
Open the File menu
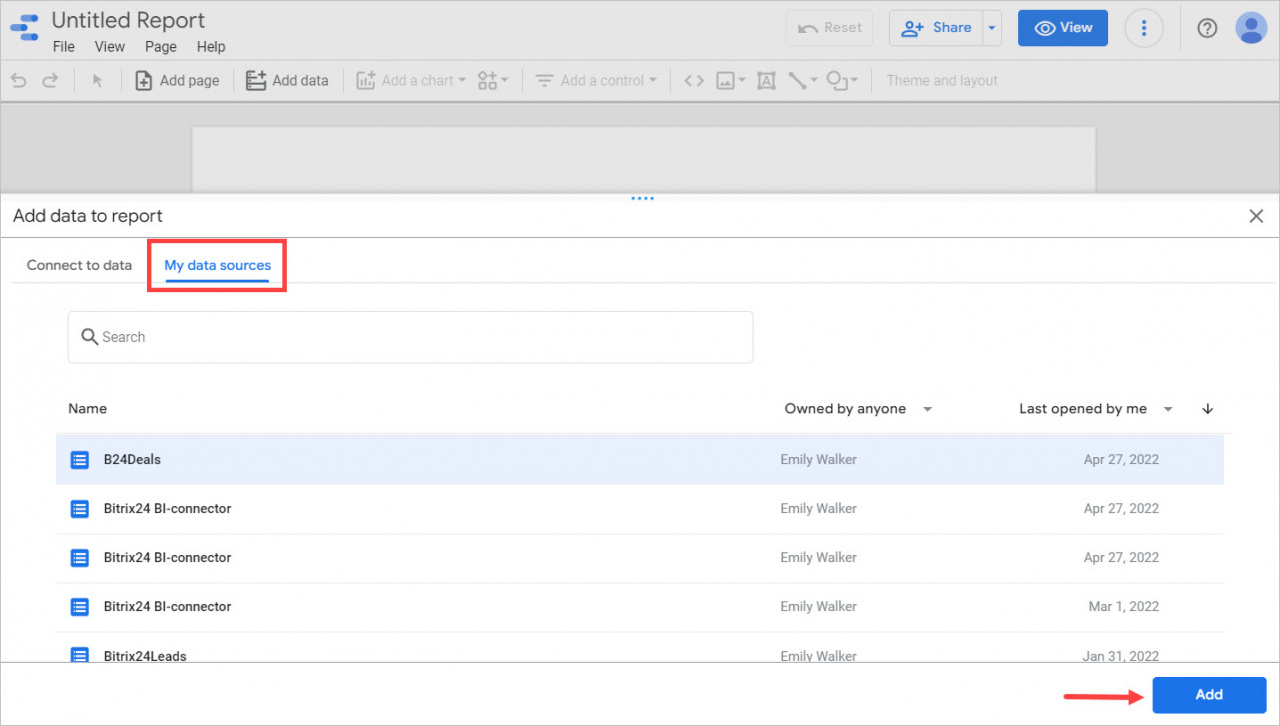click(x=63, y=47)
